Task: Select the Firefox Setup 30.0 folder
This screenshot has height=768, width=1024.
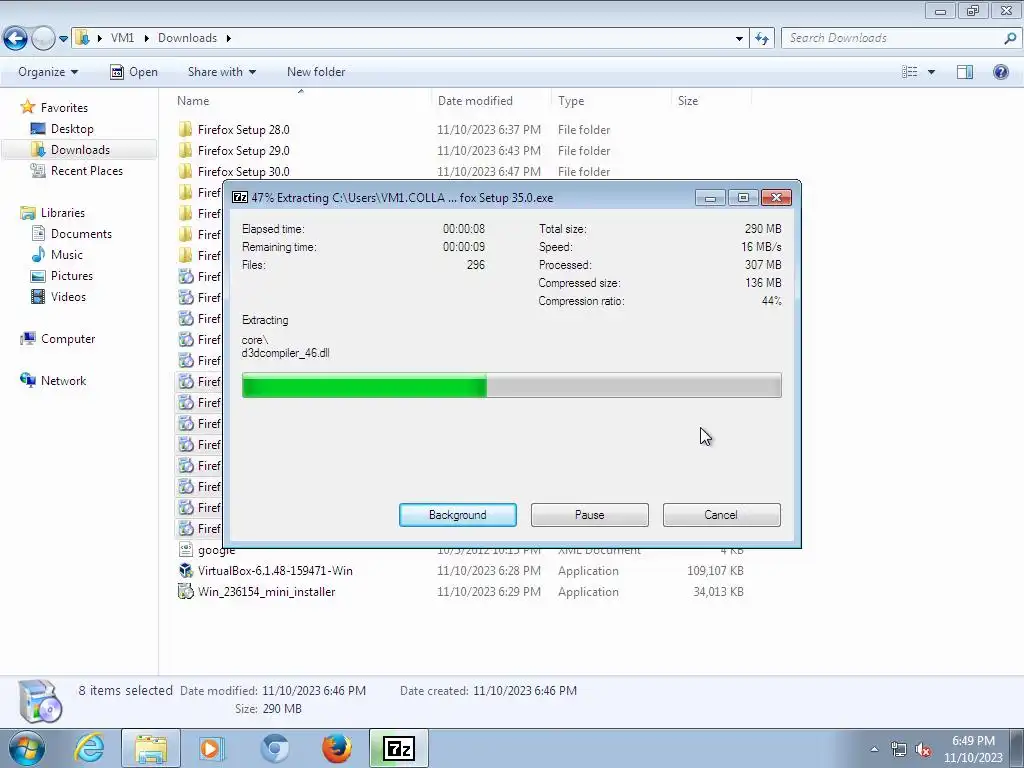Action: coord(244,171)
